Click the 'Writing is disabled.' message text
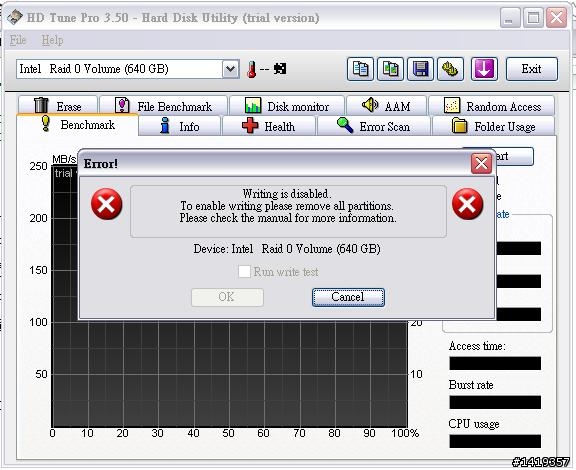Viewport: 576px width, 470px height. pyautogui.click(x=287, y=194)
